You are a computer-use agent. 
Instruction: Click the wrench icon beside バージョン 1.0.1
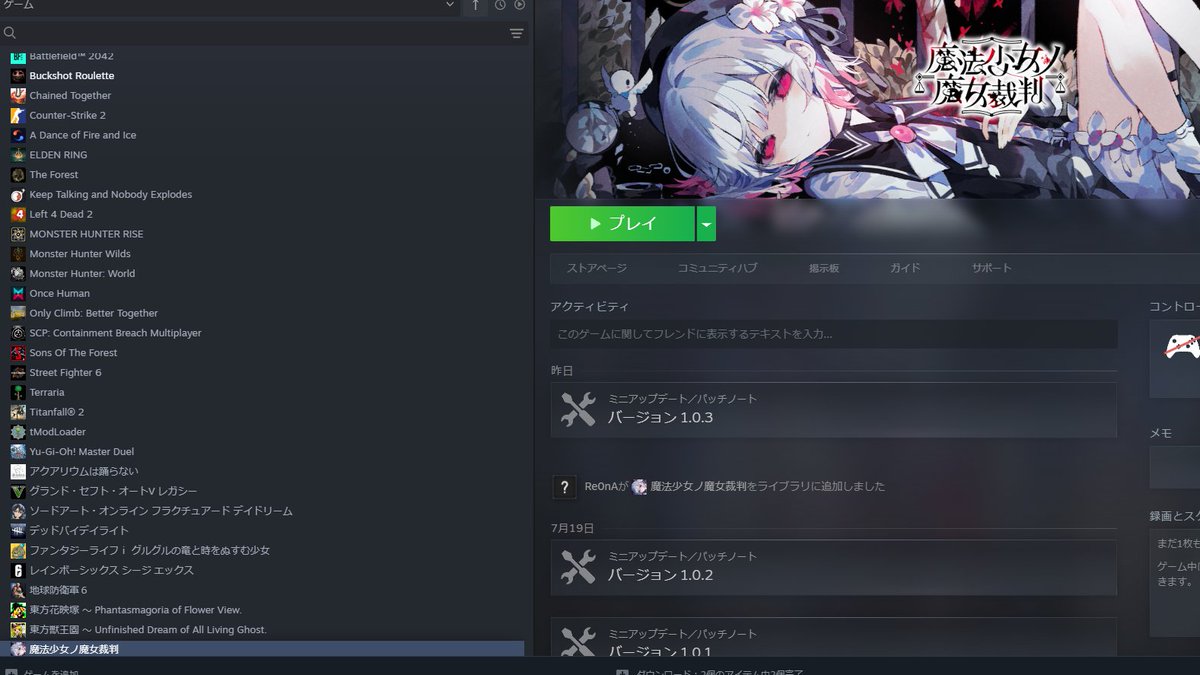point(578,641)
